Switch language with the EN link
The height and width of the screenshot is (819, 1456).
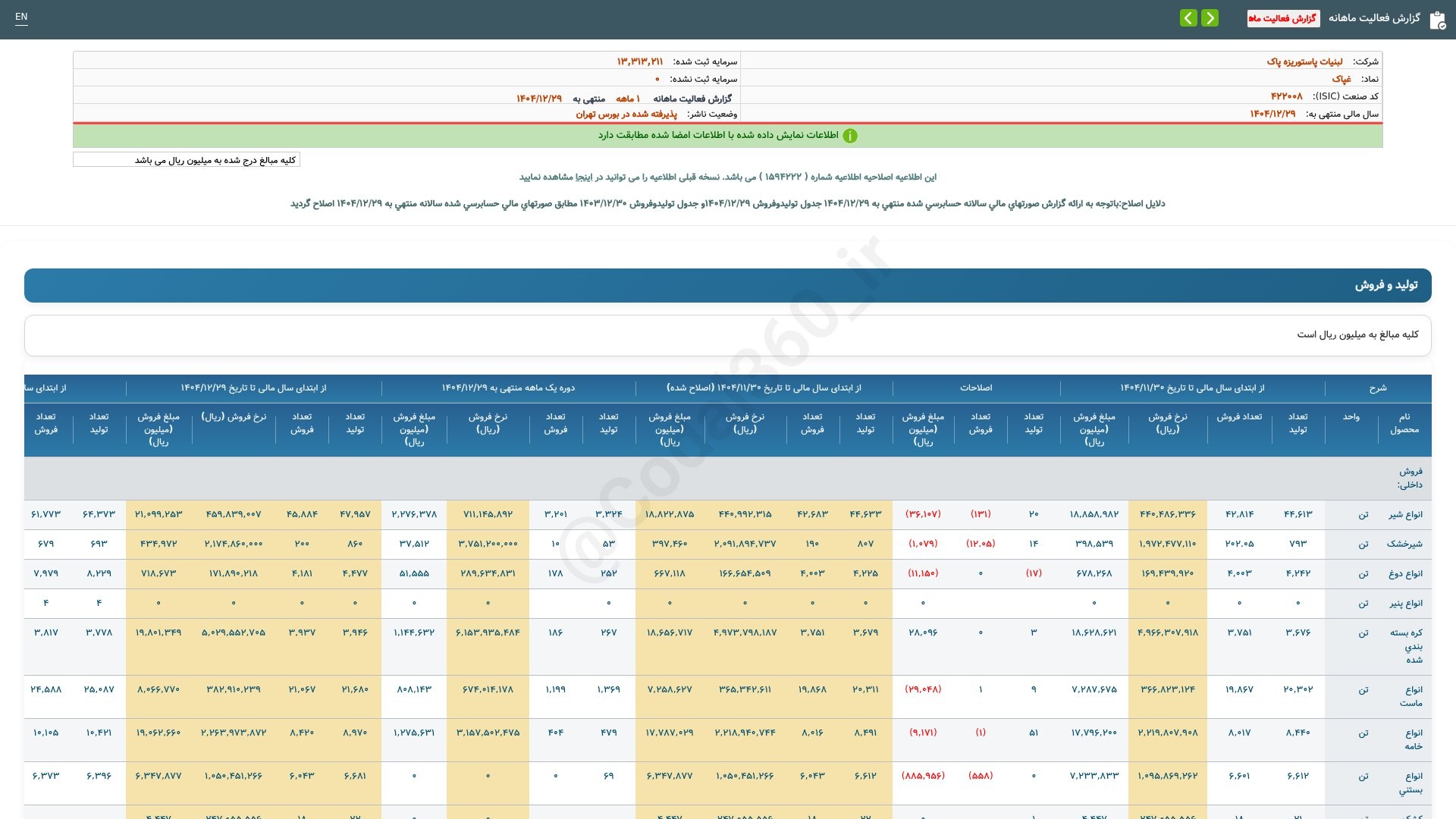(21, 17)
